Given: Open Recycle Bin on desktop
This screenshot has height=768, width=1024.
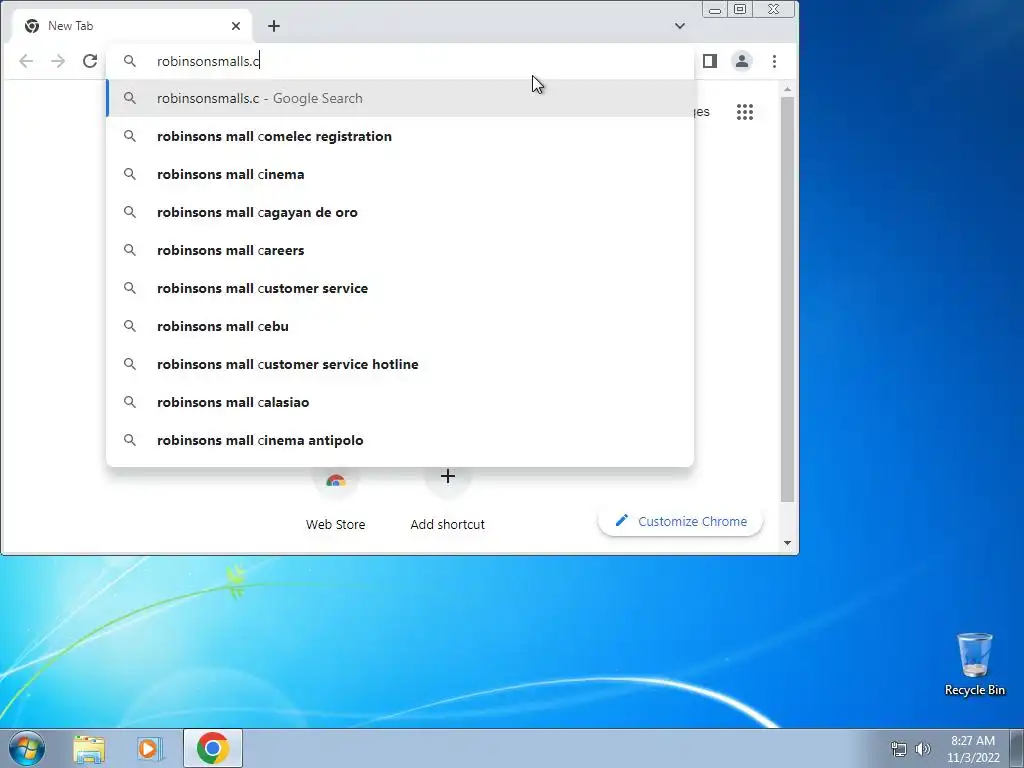Looking at the screenshot, I should [x=974, y=664].
